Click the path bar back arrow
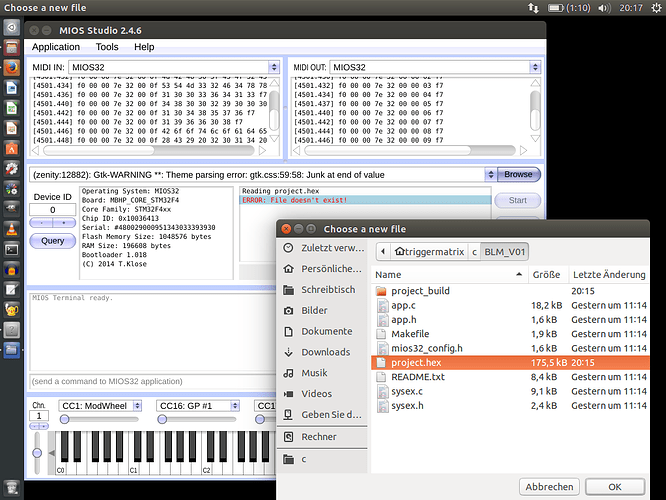 click(x=383, y=252)
